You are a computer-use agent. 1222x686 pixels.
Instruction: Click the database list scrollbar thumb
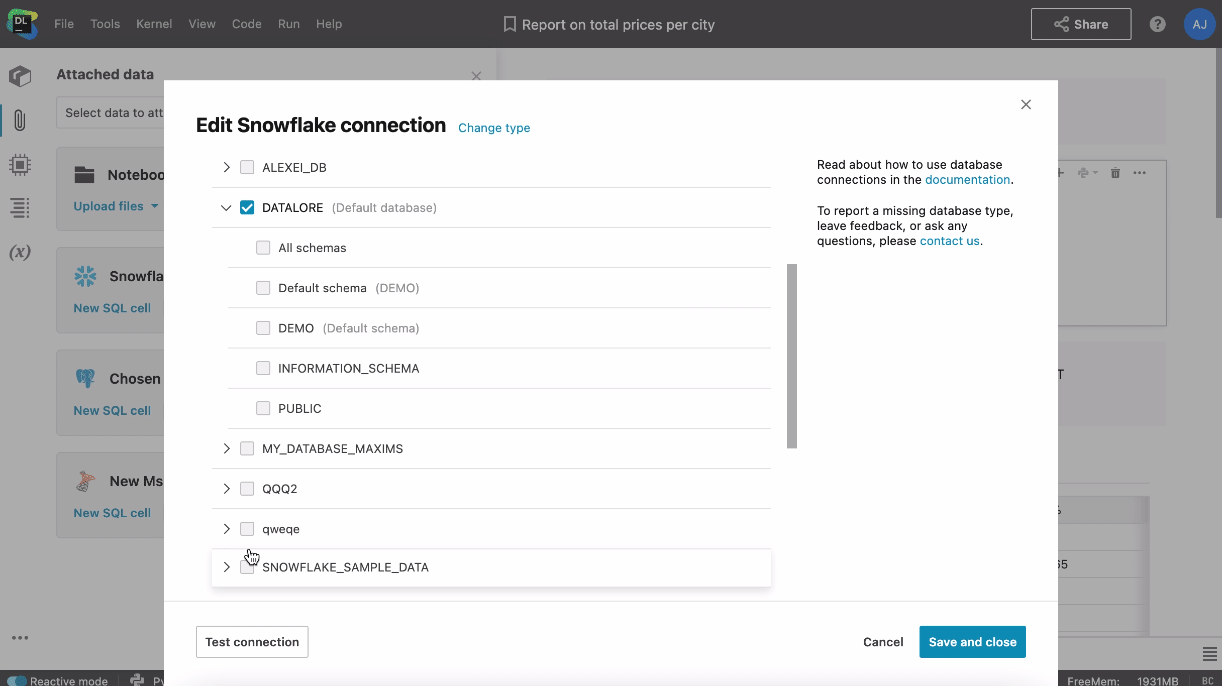[792, 356]
